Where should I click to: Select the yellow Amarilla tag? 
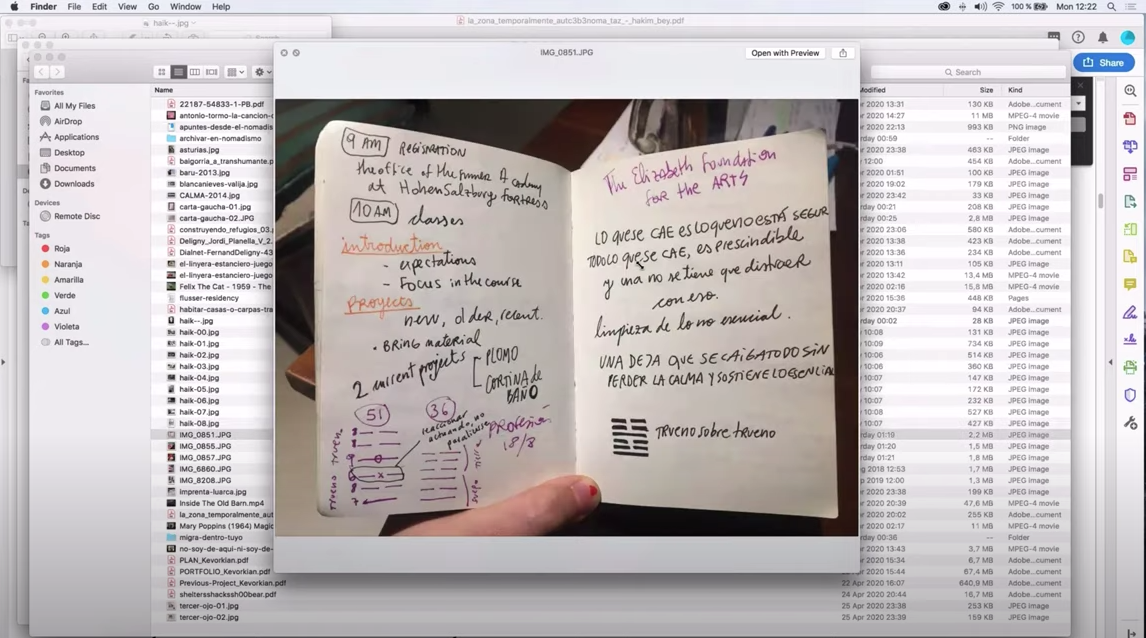(68, 280)
